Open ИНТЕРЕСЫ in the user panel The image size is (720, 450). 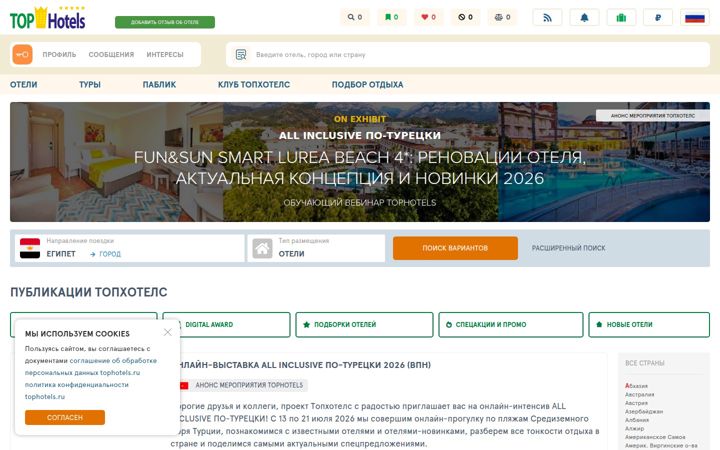(165, 54)
